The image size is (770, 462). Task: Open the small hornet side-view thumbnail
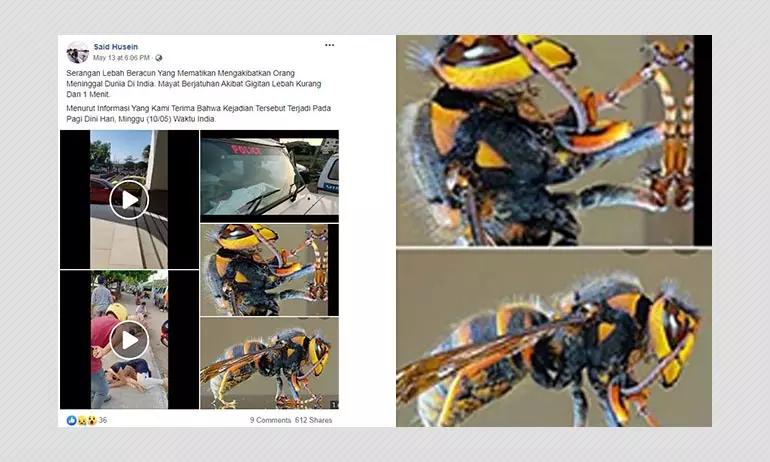coord(269,363)
